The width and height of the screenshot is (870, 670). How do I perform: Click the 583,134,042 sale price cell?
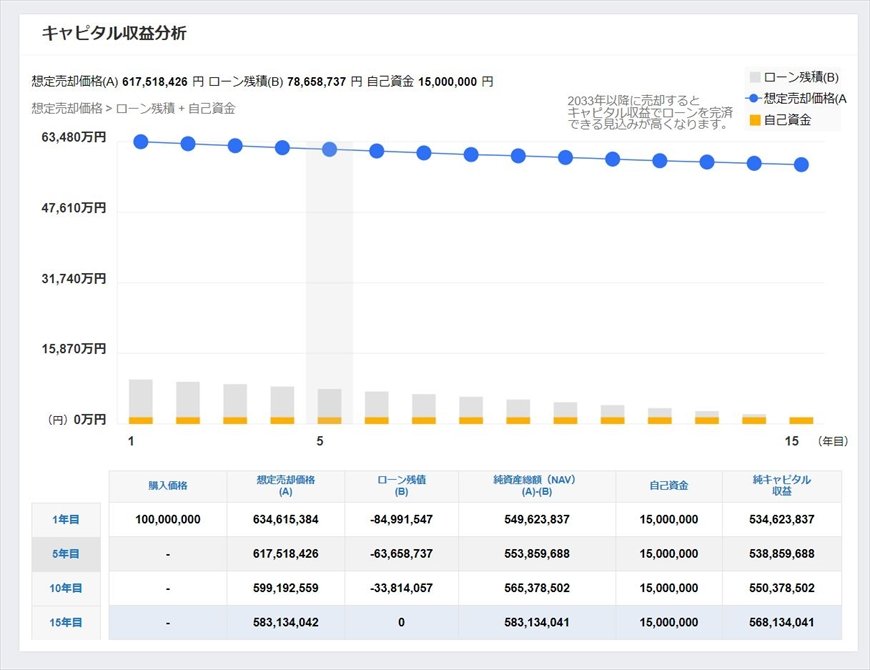click(286, 623)
